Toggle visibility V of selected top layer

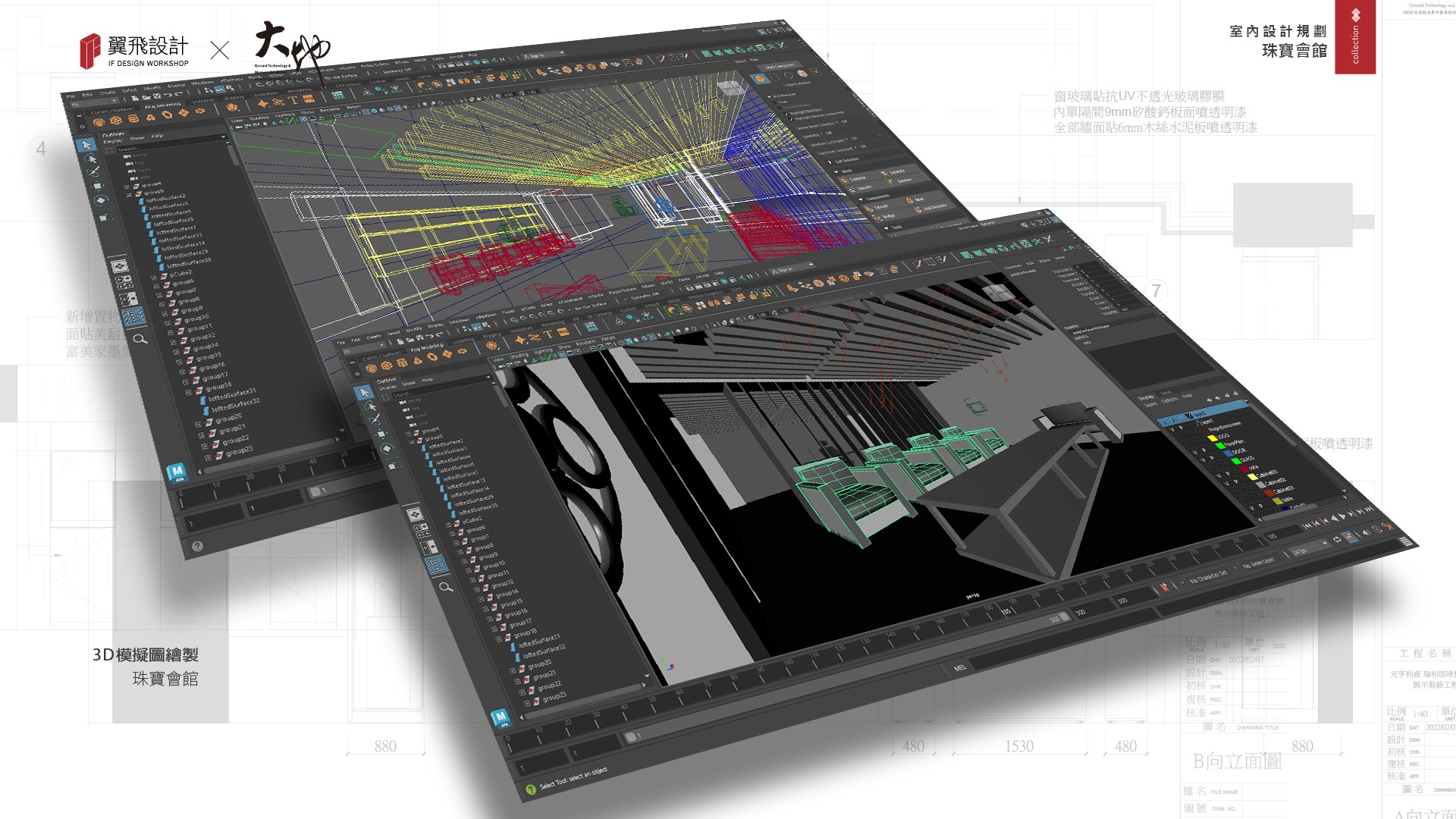pyautogui.click(x=1165, y=422)
